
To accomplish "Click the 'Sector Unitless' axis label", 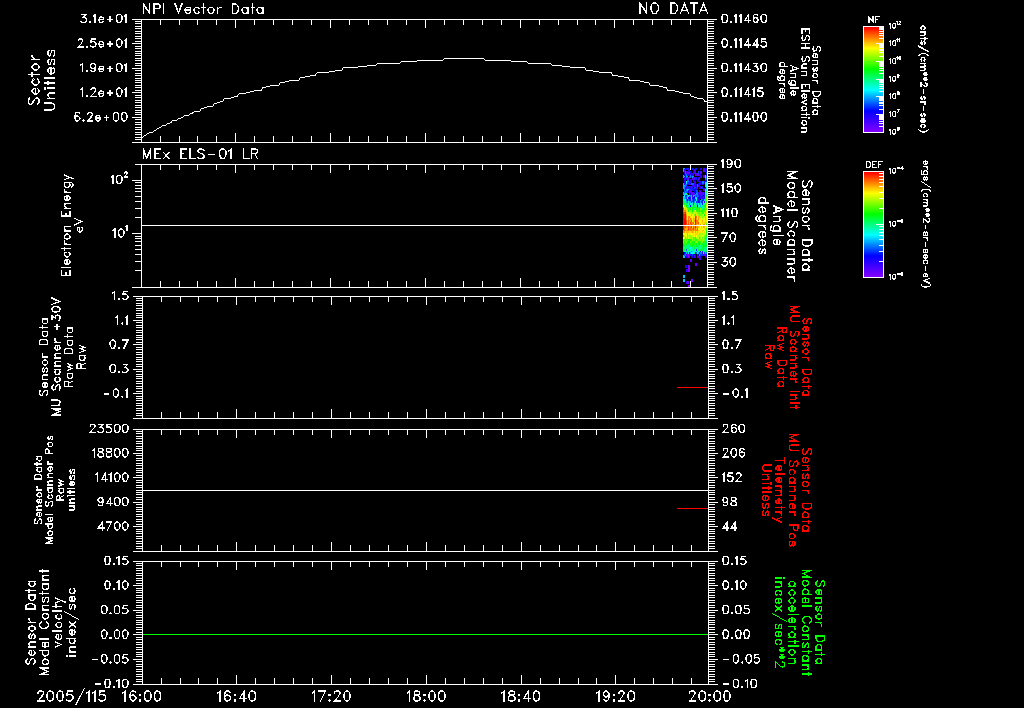I will pyautogui.click(x=42, y=80).
